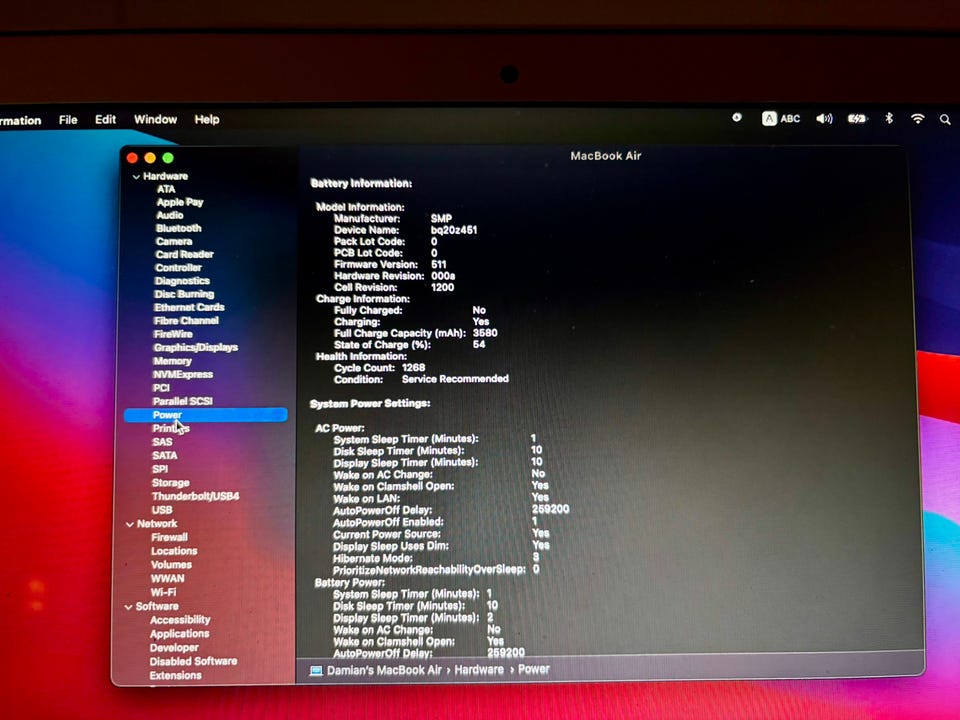Select Extensions under Software
The height and width of the screenshot is (720, 960).
point(175,675)
